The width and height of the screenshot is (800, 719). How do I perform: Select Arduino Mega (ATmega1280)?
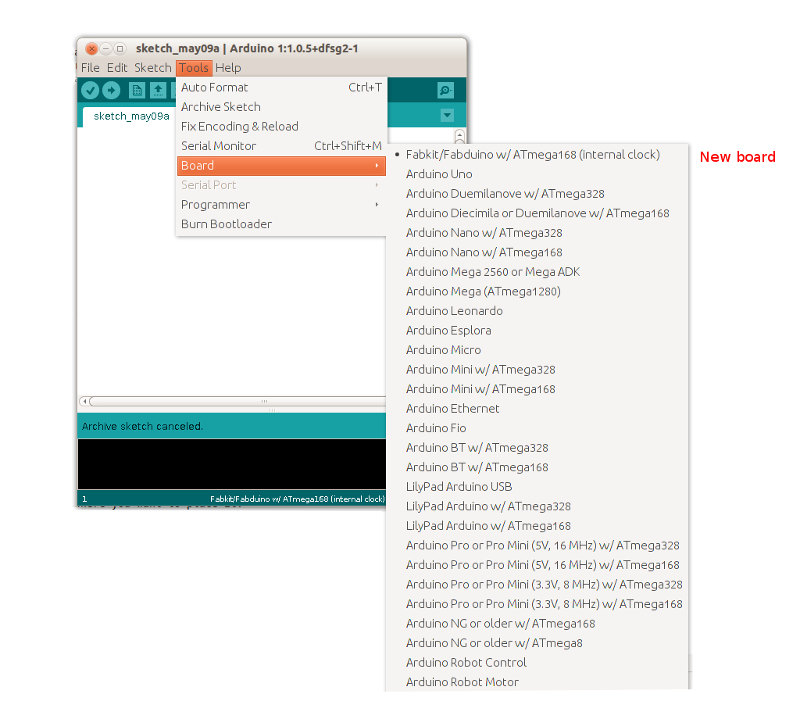[537, 291]
